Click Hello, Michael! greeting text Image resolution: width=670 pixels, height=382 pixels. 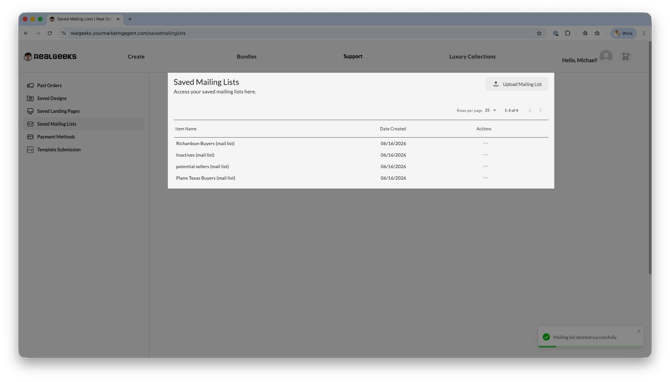[579, 60]
